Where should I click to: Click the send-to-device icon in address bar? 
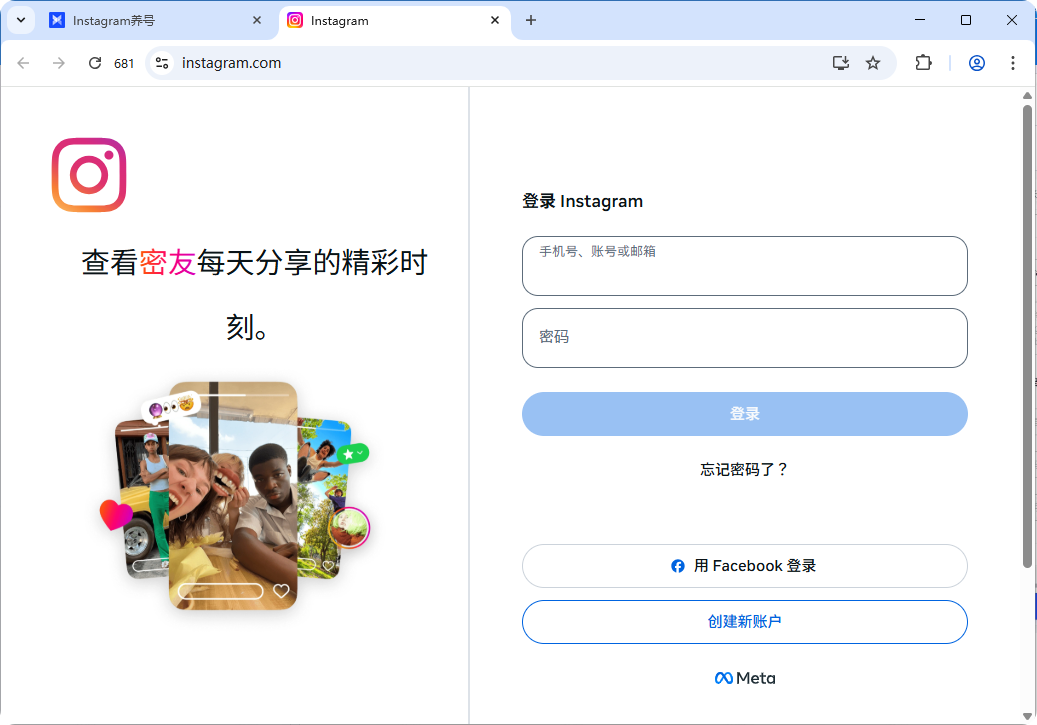[x=840, y=62]
